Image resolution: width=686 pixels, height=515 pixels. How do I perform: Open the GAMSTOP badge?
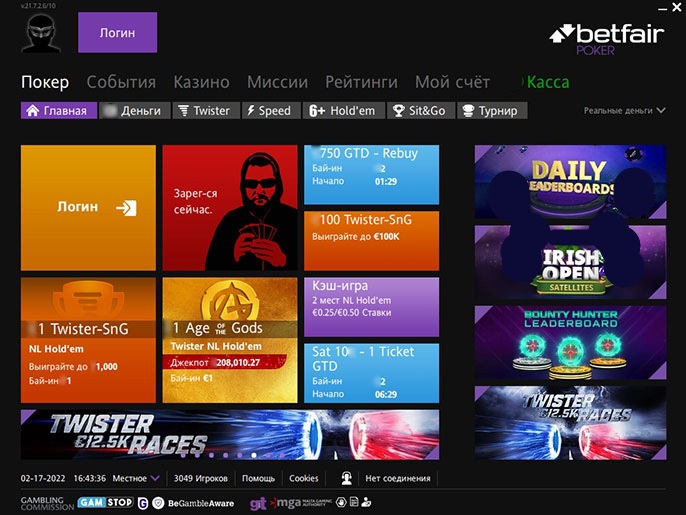(x=105, y=502)
